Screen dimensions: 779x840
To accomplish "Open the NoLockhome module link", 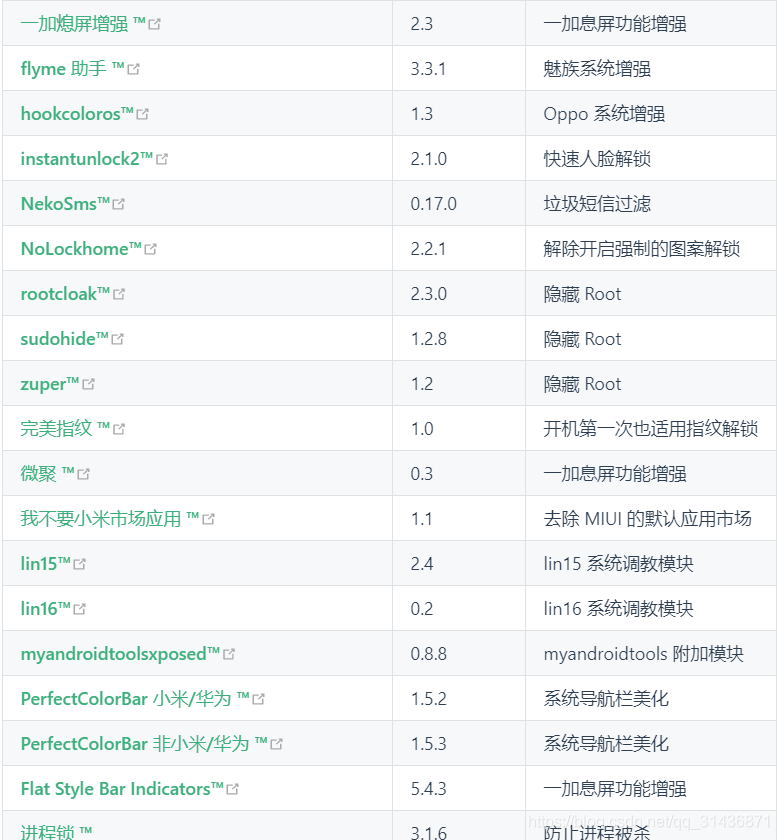I will pos(88,249).
